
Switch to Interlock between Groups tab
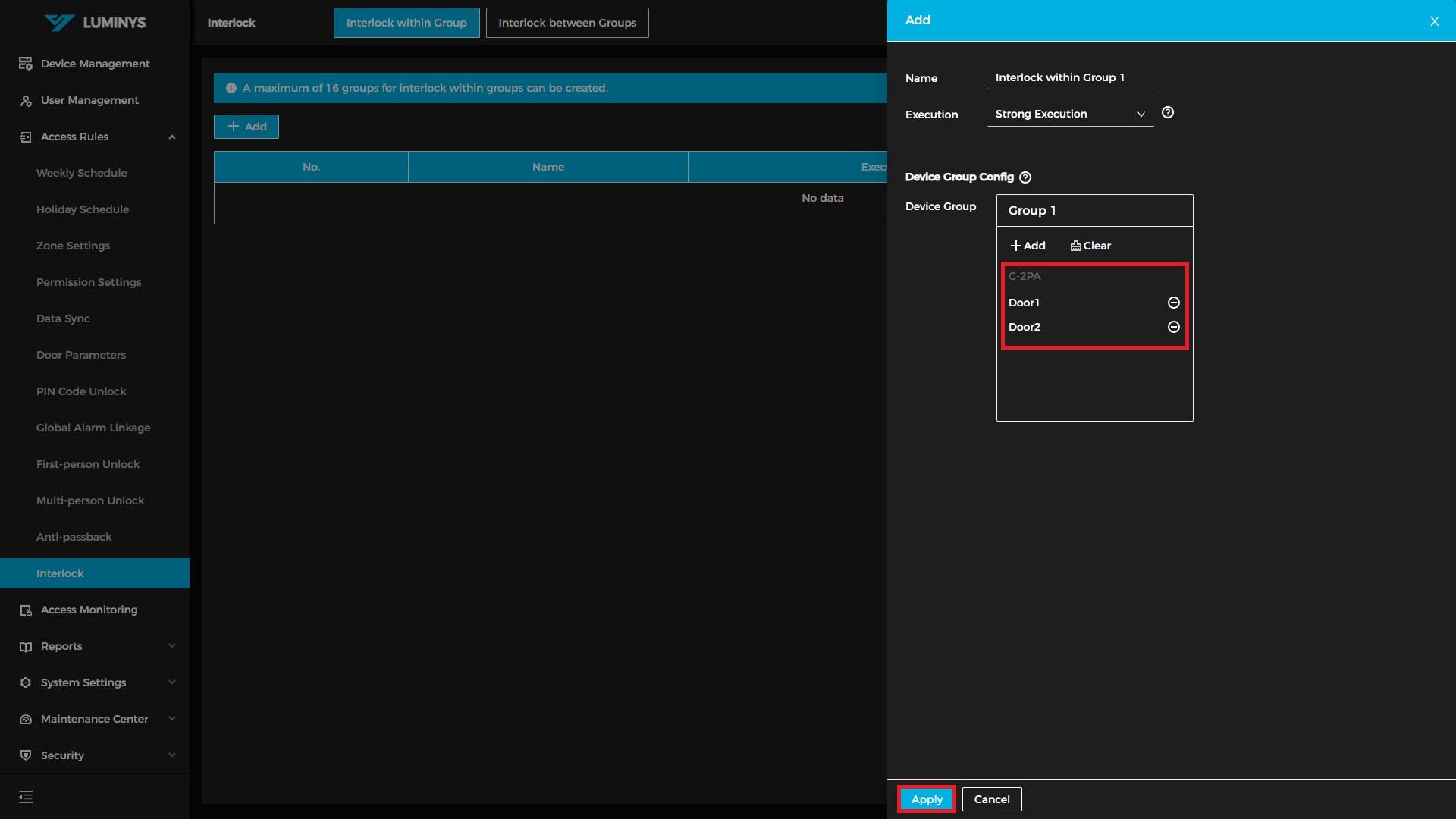566,23
